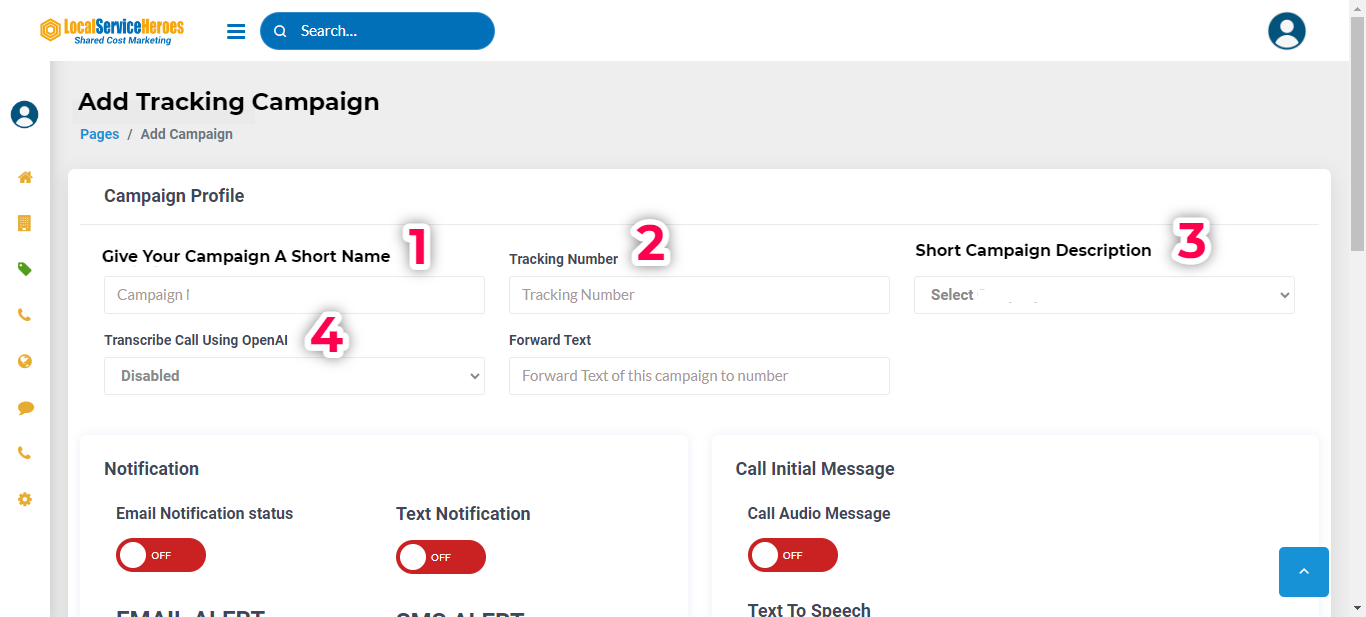Click the phone icon directly below the tag
Image resolution: width=1366 pixels, height=617 pixels.
pos(25,315)
